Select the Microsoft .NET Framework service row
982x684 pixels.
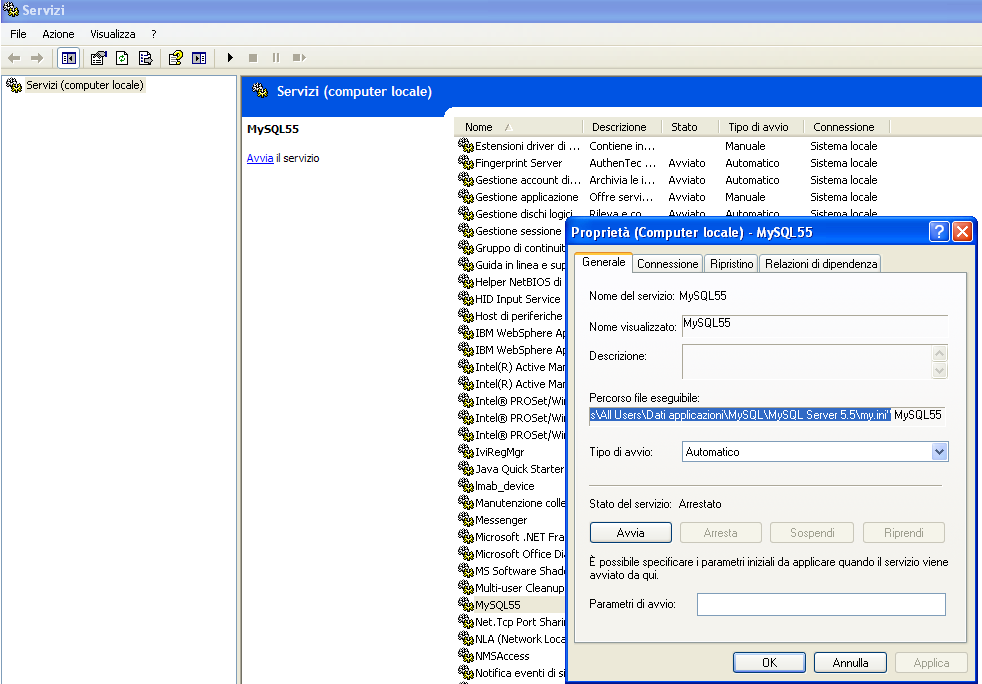pos(511,537)
